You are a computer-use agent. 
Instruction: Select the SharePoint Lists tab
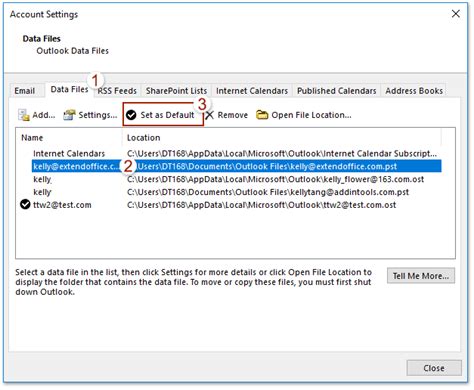[x=176, y=91]
